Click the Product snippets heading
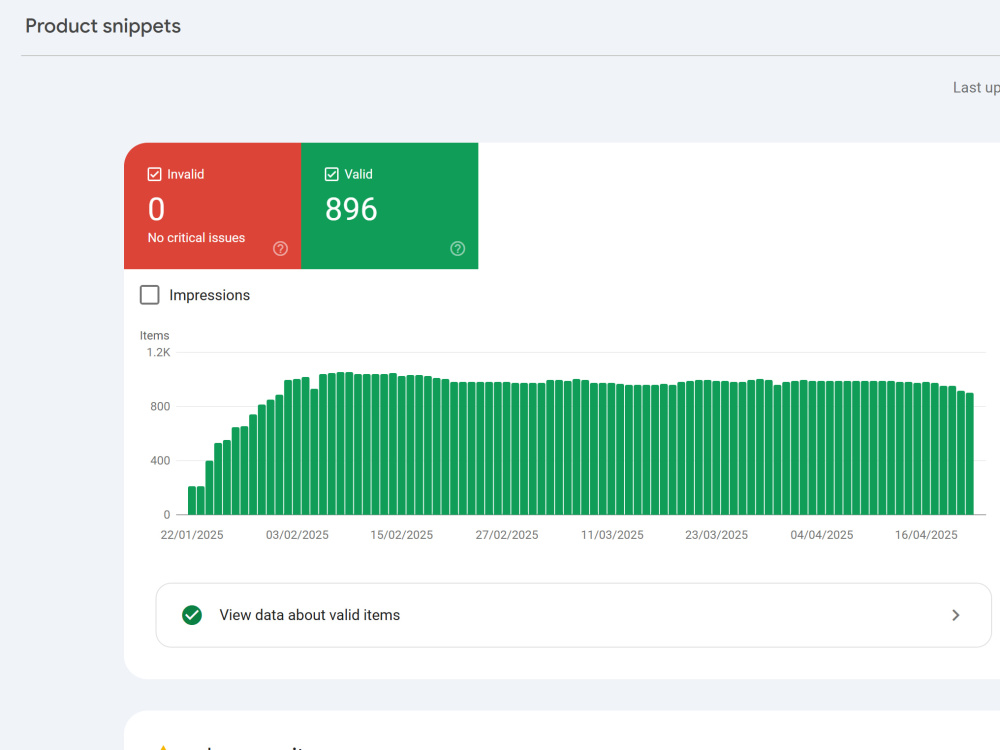This screenshot has height=750, width=1000. tap(103, 26)
